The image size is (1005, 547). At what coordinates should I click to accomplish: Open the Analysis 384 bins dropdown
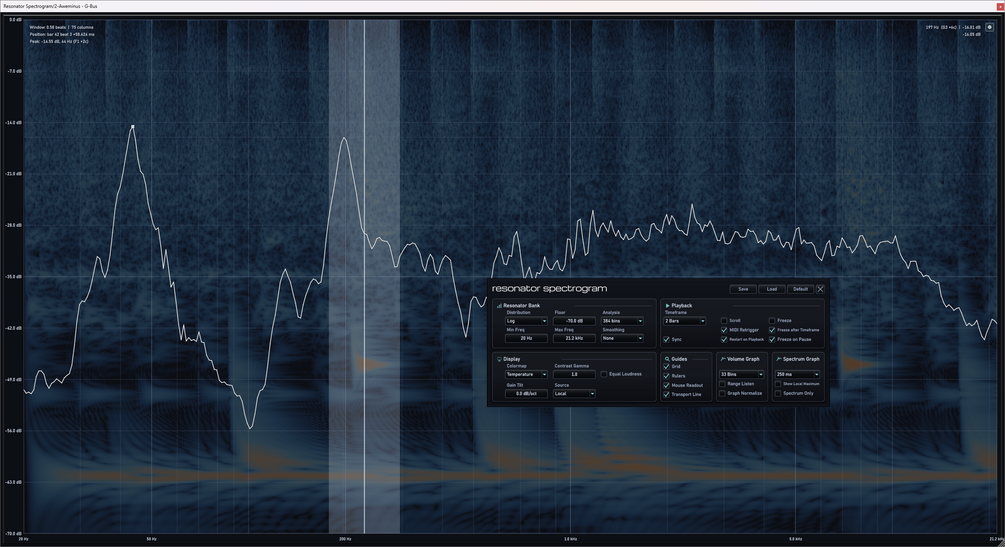tap(622, 321)
